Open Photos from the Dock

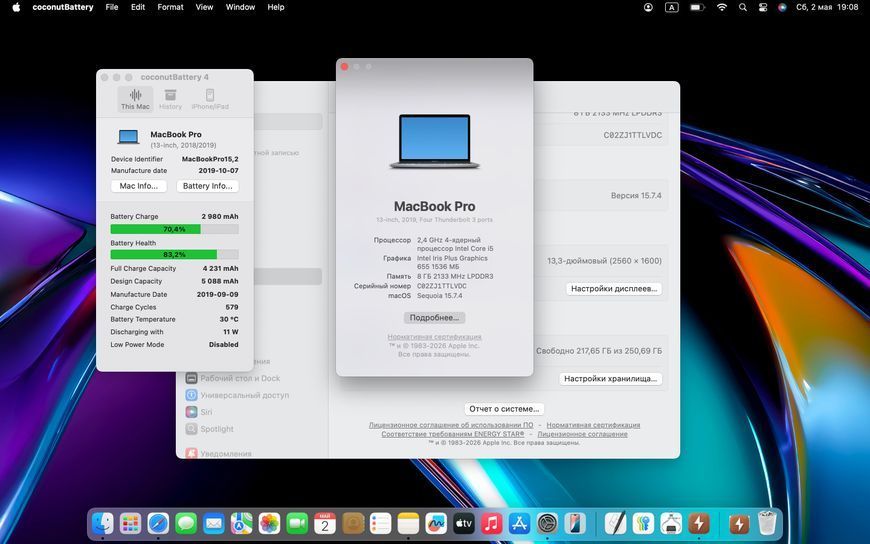pyautogui.click(x=269, y=523)
